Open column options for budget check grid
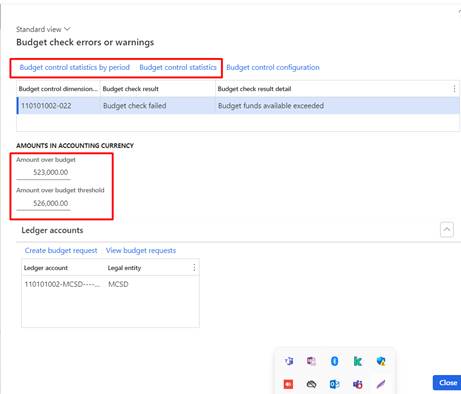This screenshot has width=461, height=394. [x=454, y=89]
